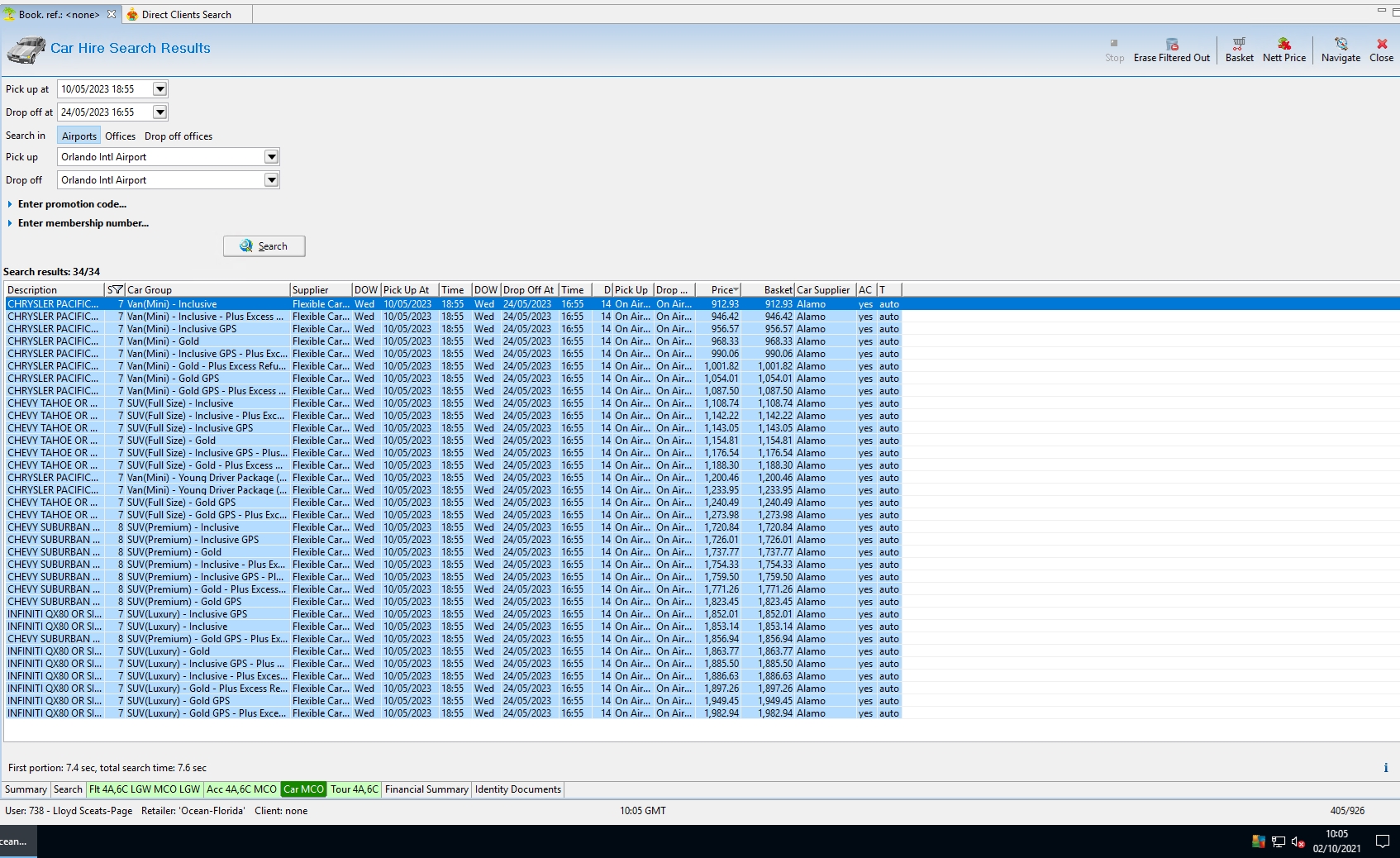The image size is (1400, 858).
Task: Click the muted volume tray icon
Action: [x=1298, y=842]
